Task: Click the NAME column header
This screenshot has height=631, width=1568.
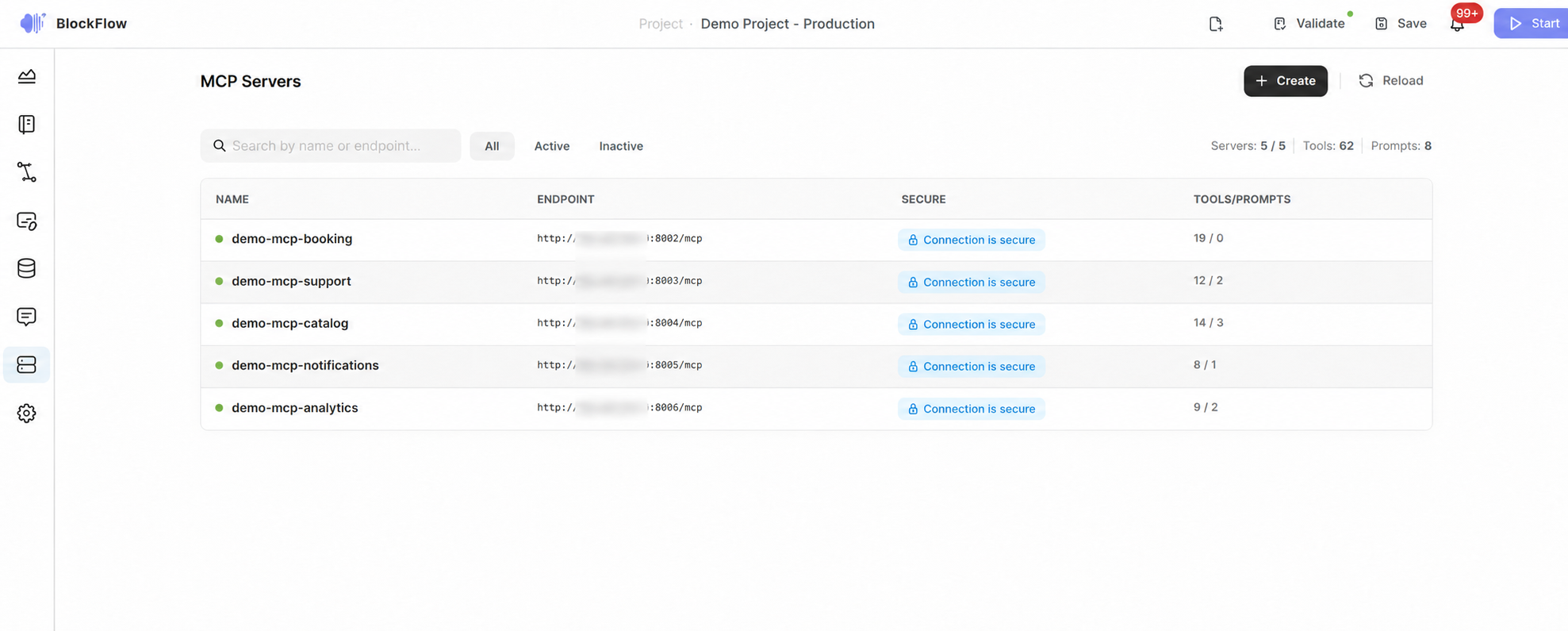Action: [x=232, y=199]
